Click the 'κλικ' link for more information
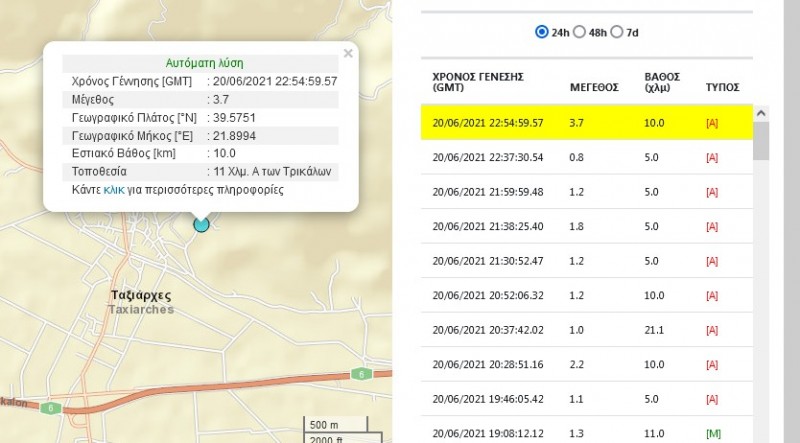 [x=114, y=189]
